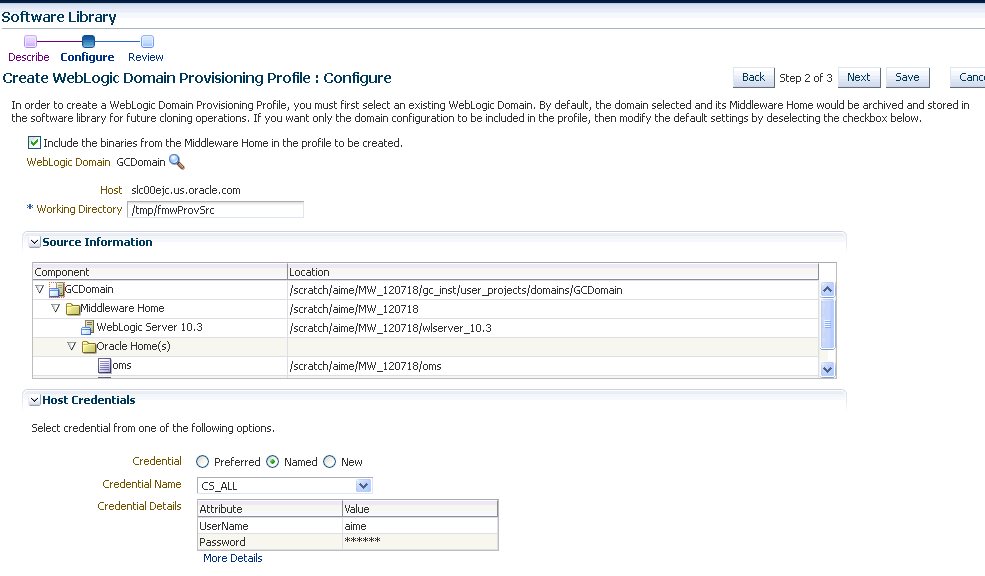Click the source table scrollbar thumb

click(x=827, y=324)
